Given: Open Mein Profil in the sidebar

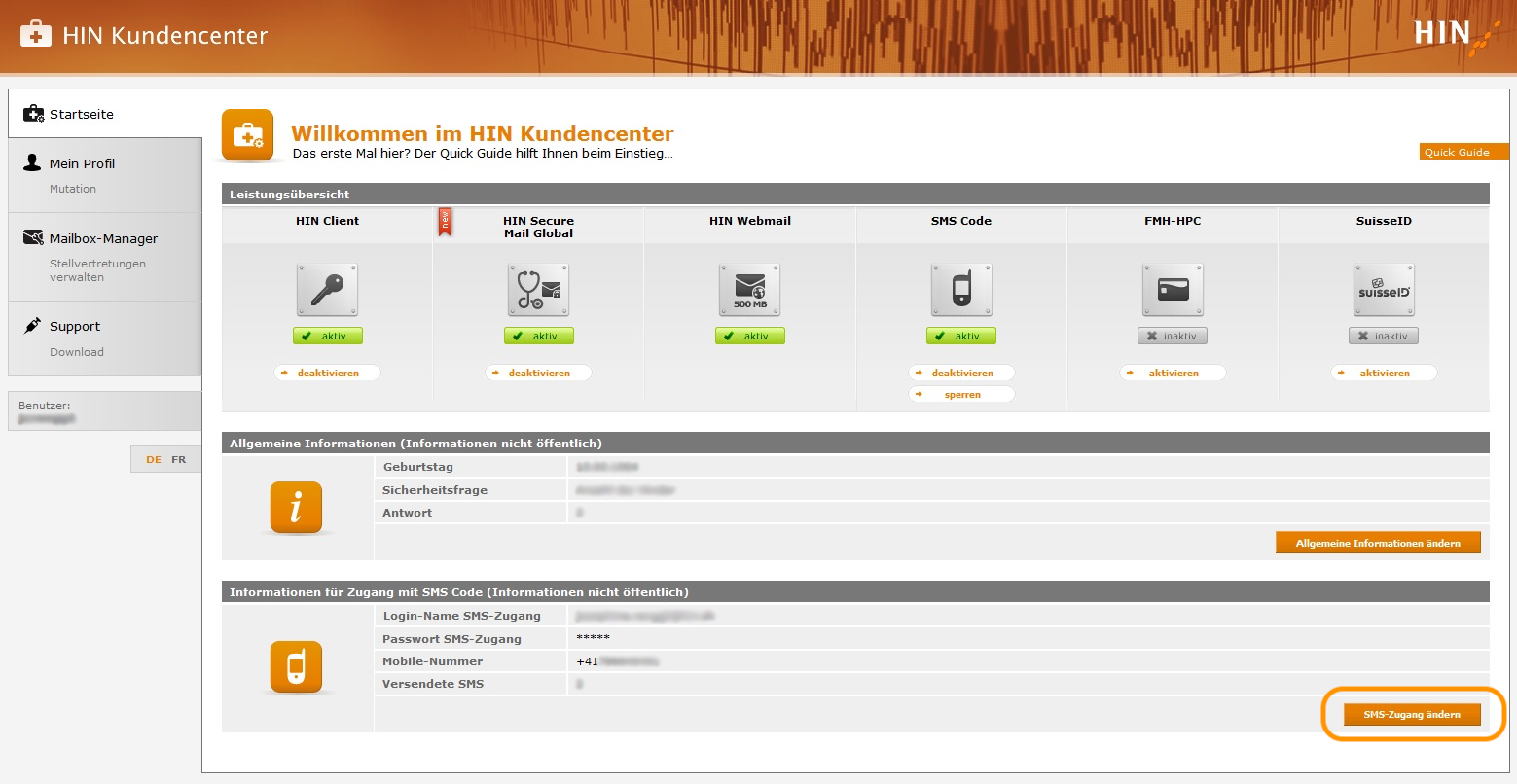Looking at the screenshot, I should click(x=82, y=163).
